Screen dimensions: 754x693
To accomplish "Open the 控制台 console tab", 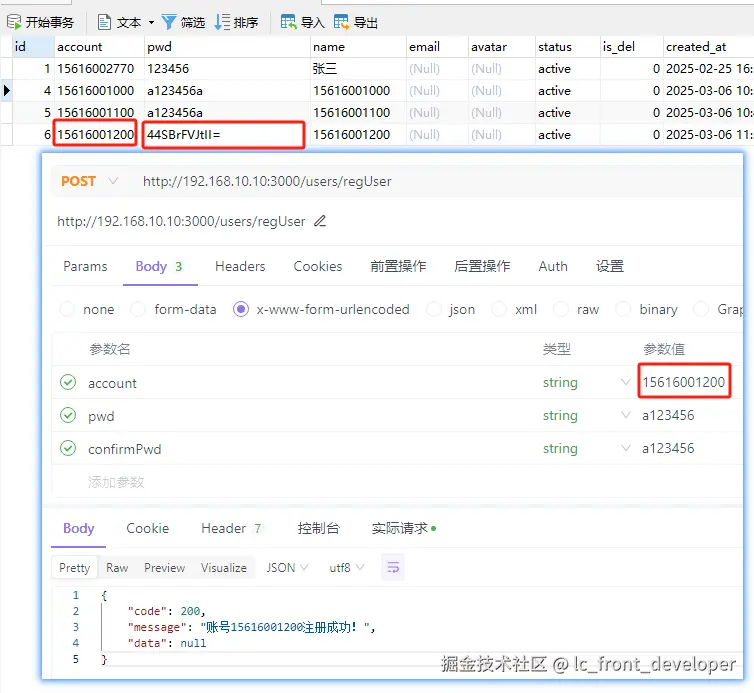I will pyautogui.click(x=318, y=529).
